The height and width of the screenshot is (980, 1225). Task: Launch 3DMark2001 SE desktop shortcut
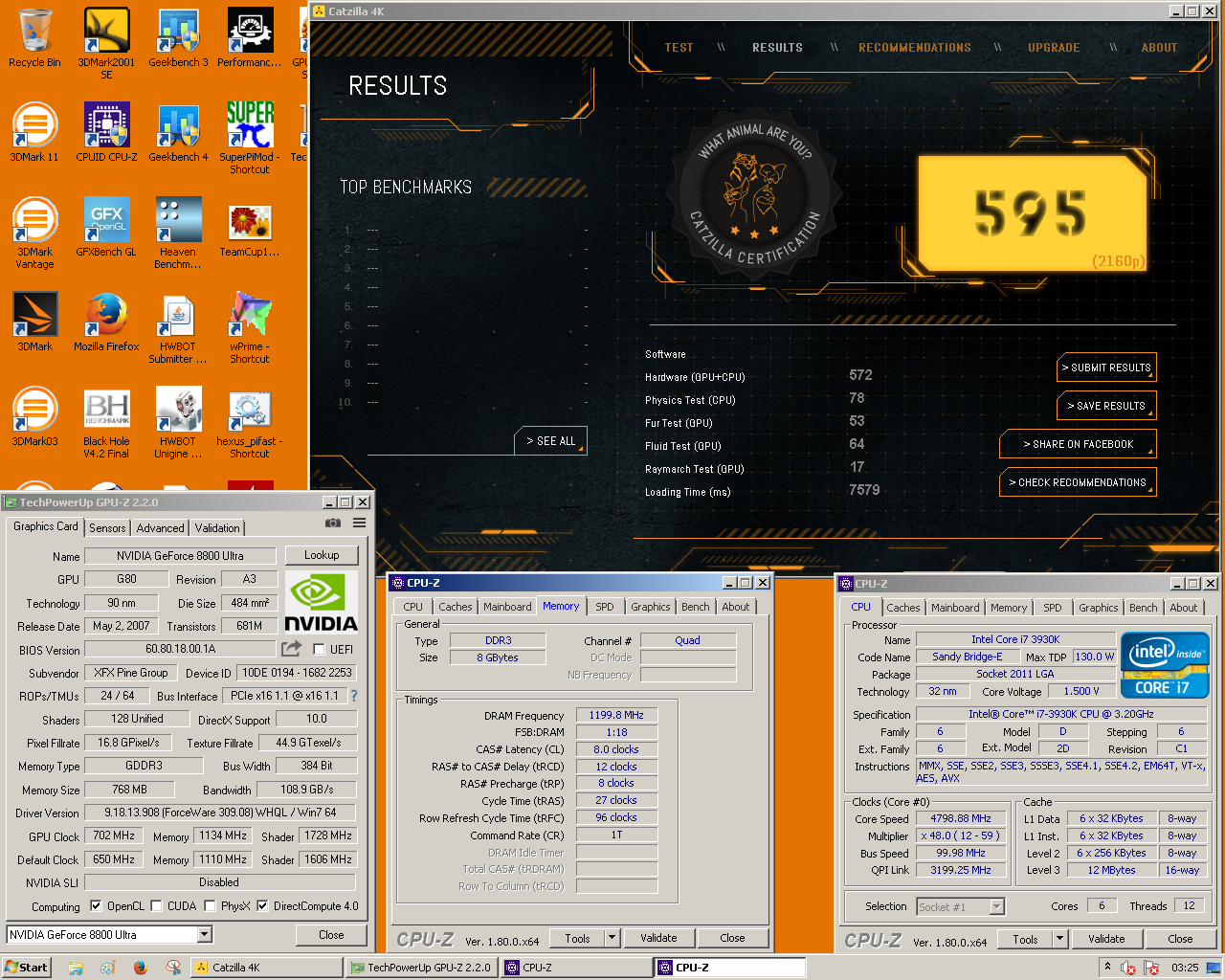coord(106,43)
